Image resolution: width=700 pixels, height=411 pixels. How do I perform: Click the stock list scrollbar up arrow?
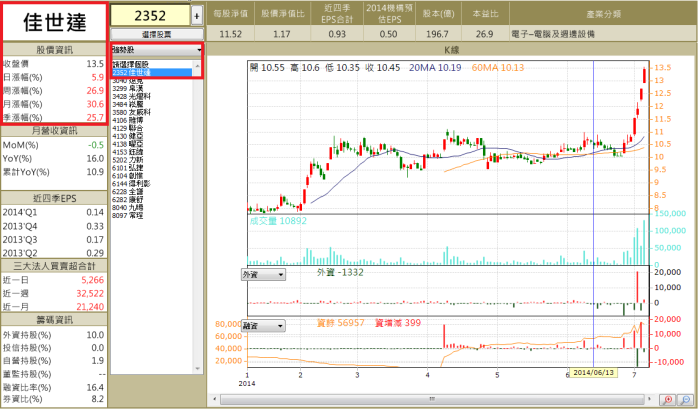click(197, 65)
